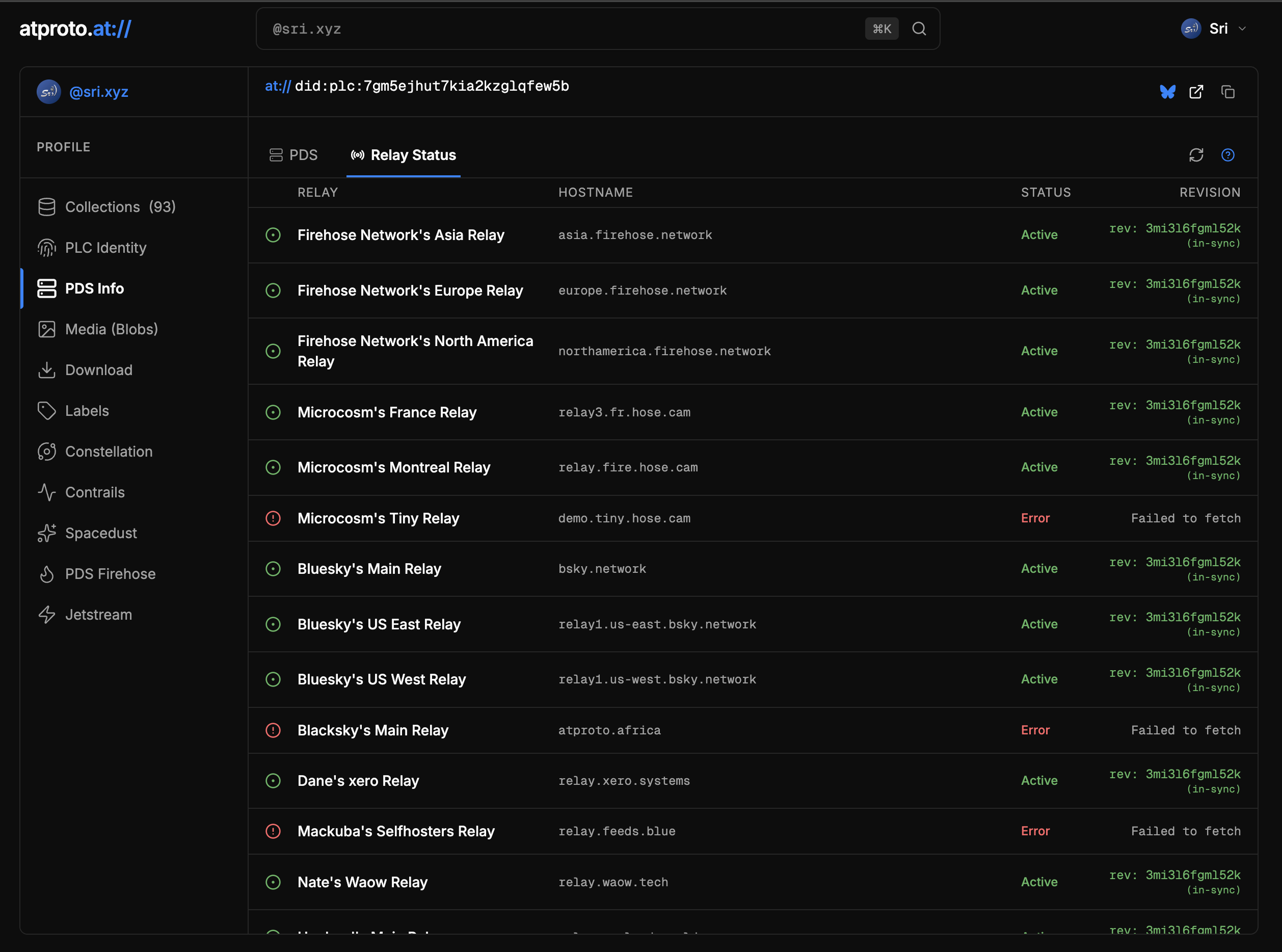Click the Bluesky butterfly icon

pyautogui.click(x=1167, y=92)
